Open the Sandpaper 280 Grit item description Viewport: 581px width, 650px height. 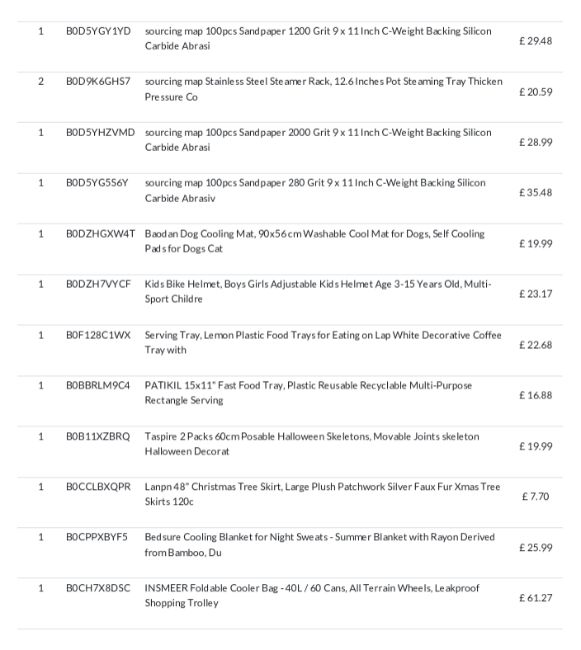tap(315, 190)
